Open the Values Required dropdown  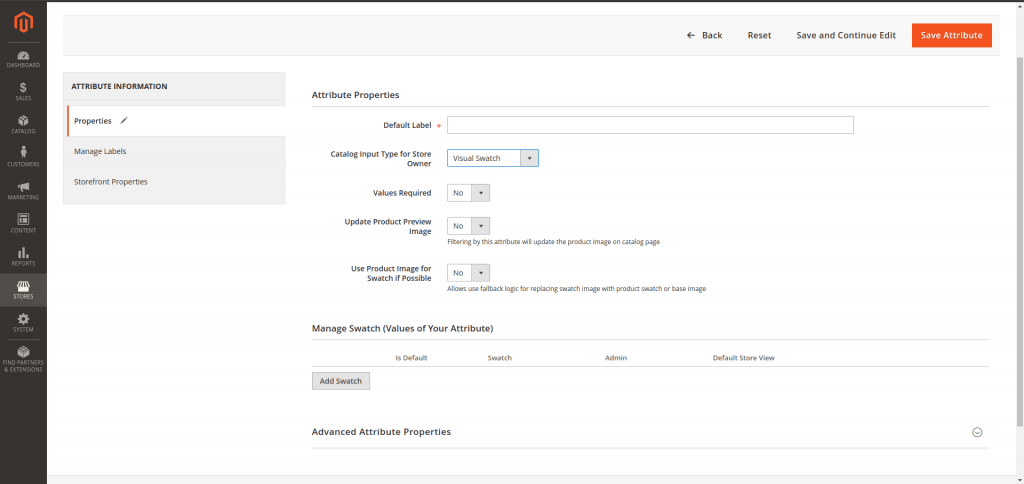click(x=468, y=193)
